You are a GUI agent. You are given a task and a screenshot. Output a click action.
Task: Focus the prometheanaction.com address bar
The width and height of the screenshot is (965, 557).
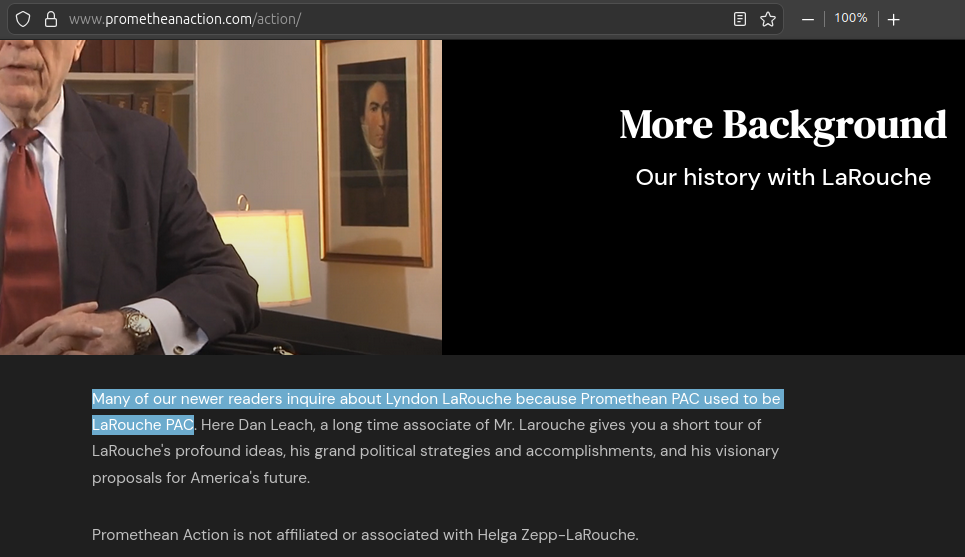click(x=394, y=19)
